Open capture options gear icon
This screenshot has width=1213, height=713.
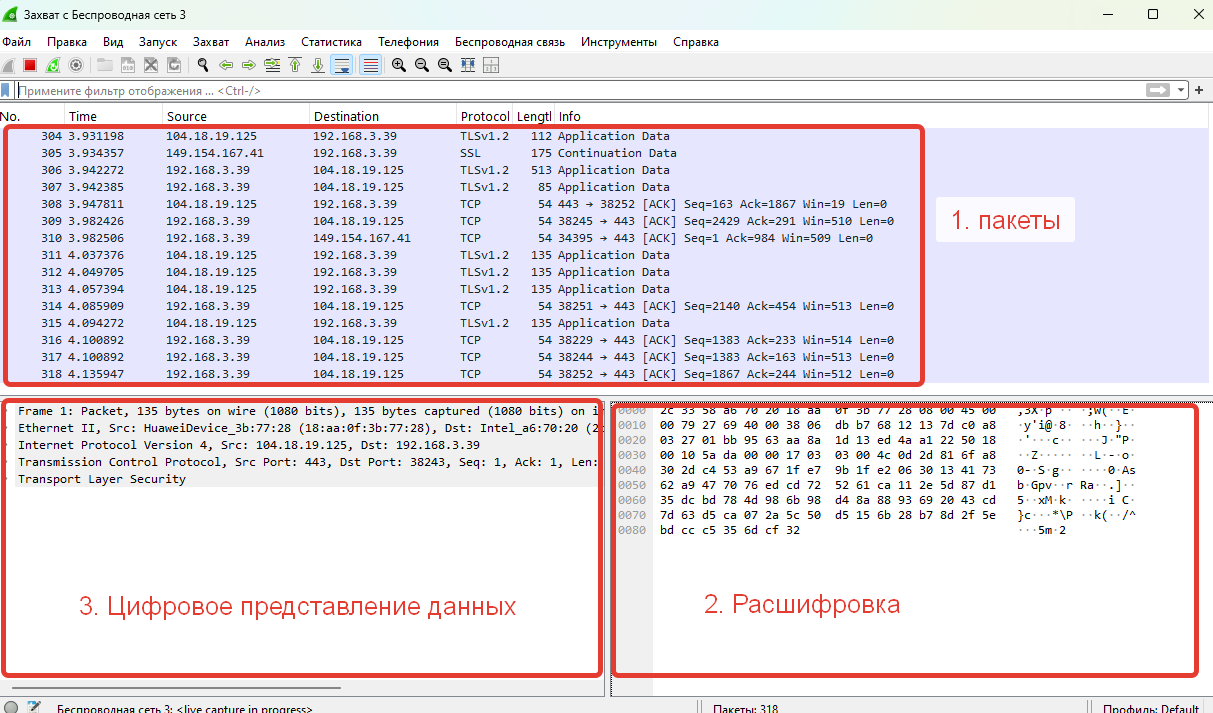coord(75,65)
